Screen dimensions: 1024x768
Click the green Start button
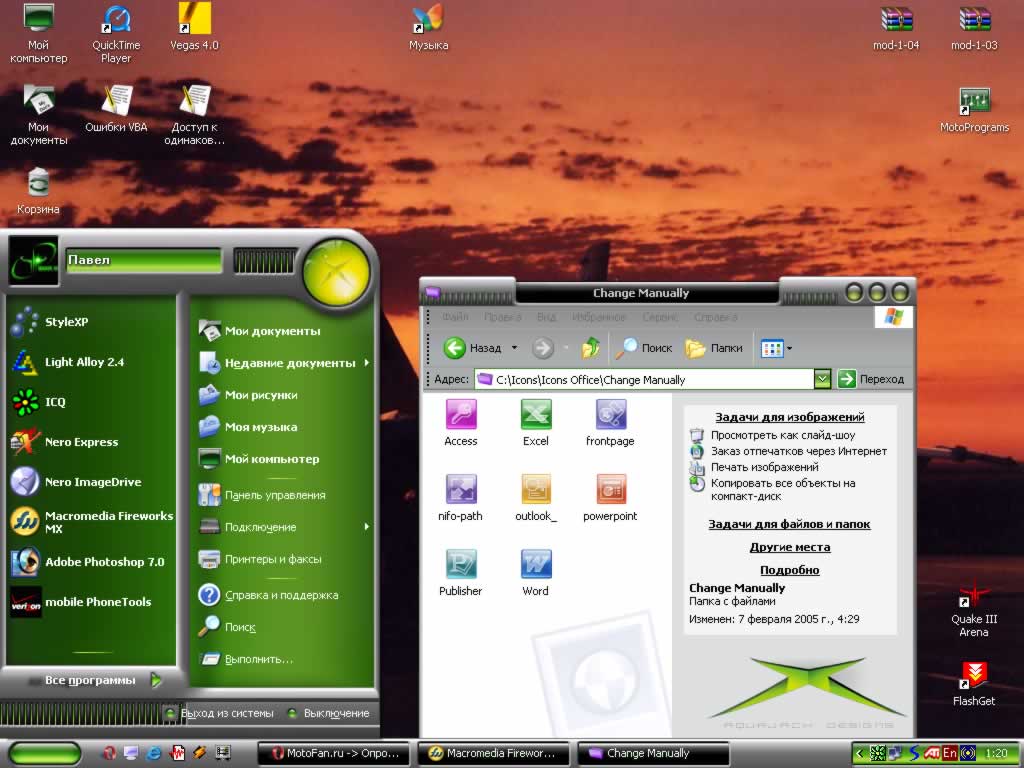pyautogui.click(x=44, y=754)
